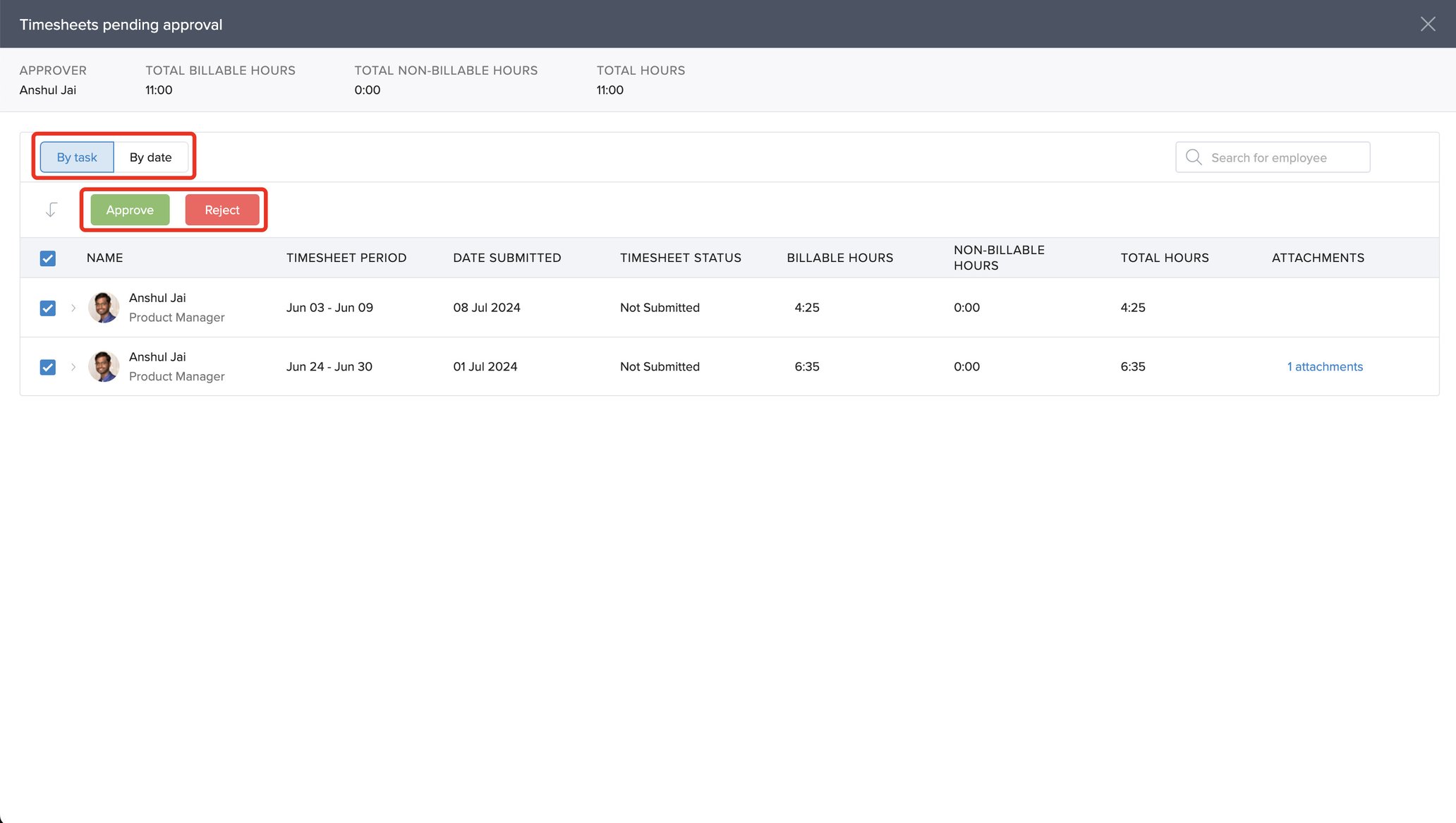Switch to By task view
This screenshot has width=1456, height=823.
click(77, 156)
